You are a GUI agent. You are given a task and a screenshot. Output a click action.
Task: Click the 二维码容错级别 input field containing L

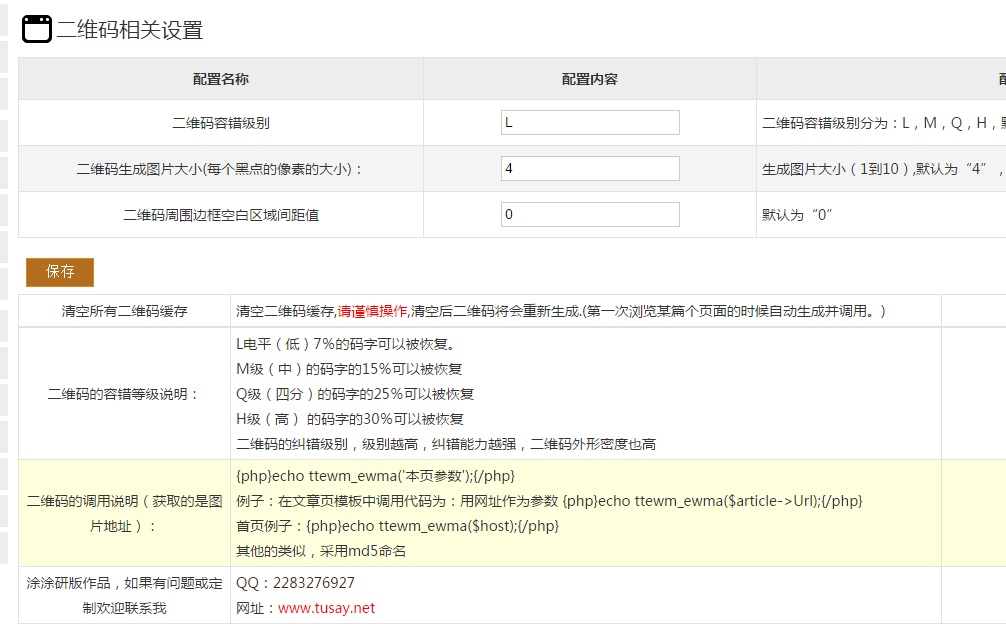590,122
